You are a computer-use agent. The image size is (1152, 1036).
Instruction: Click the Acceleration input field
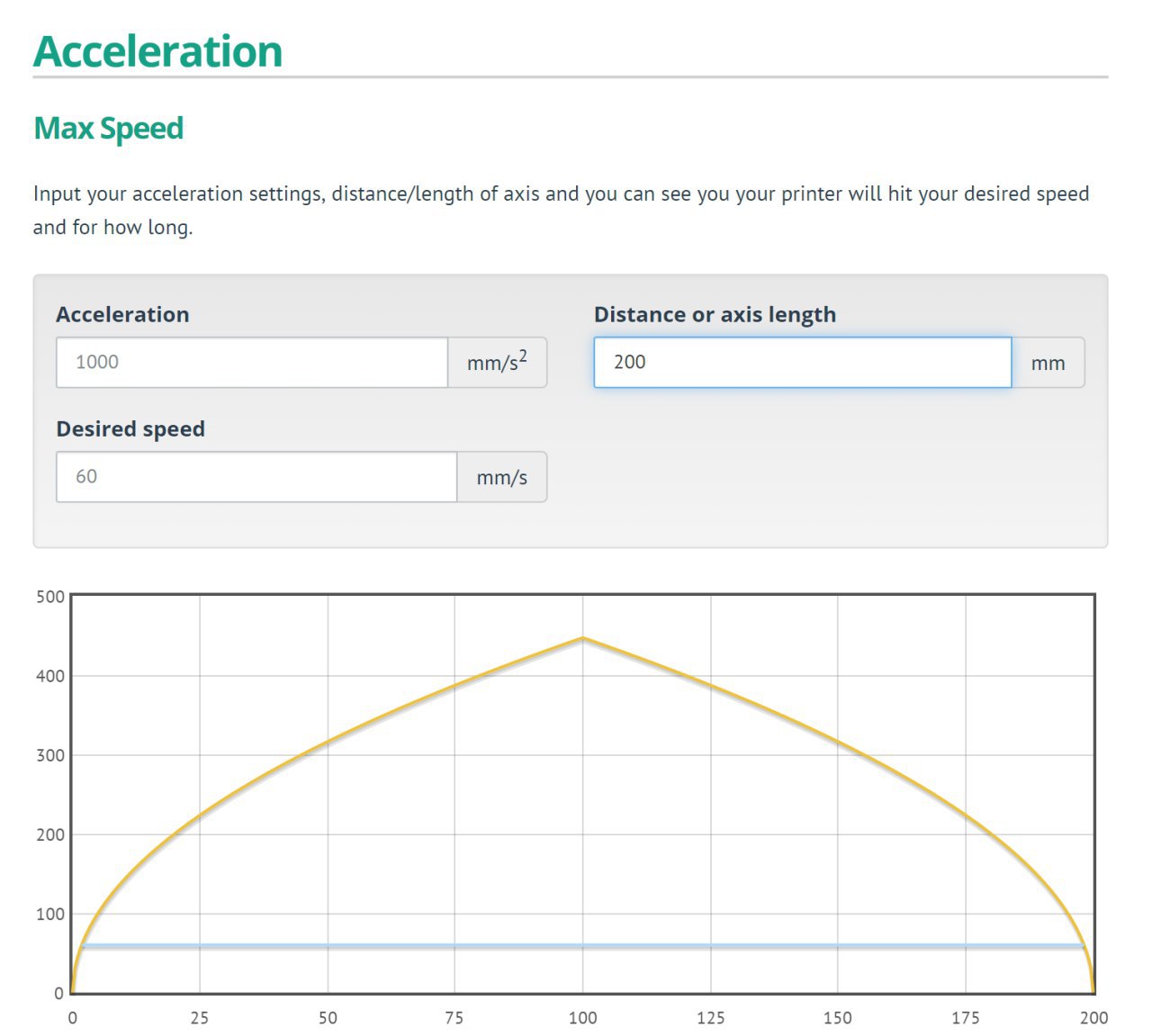pos(252,363)
